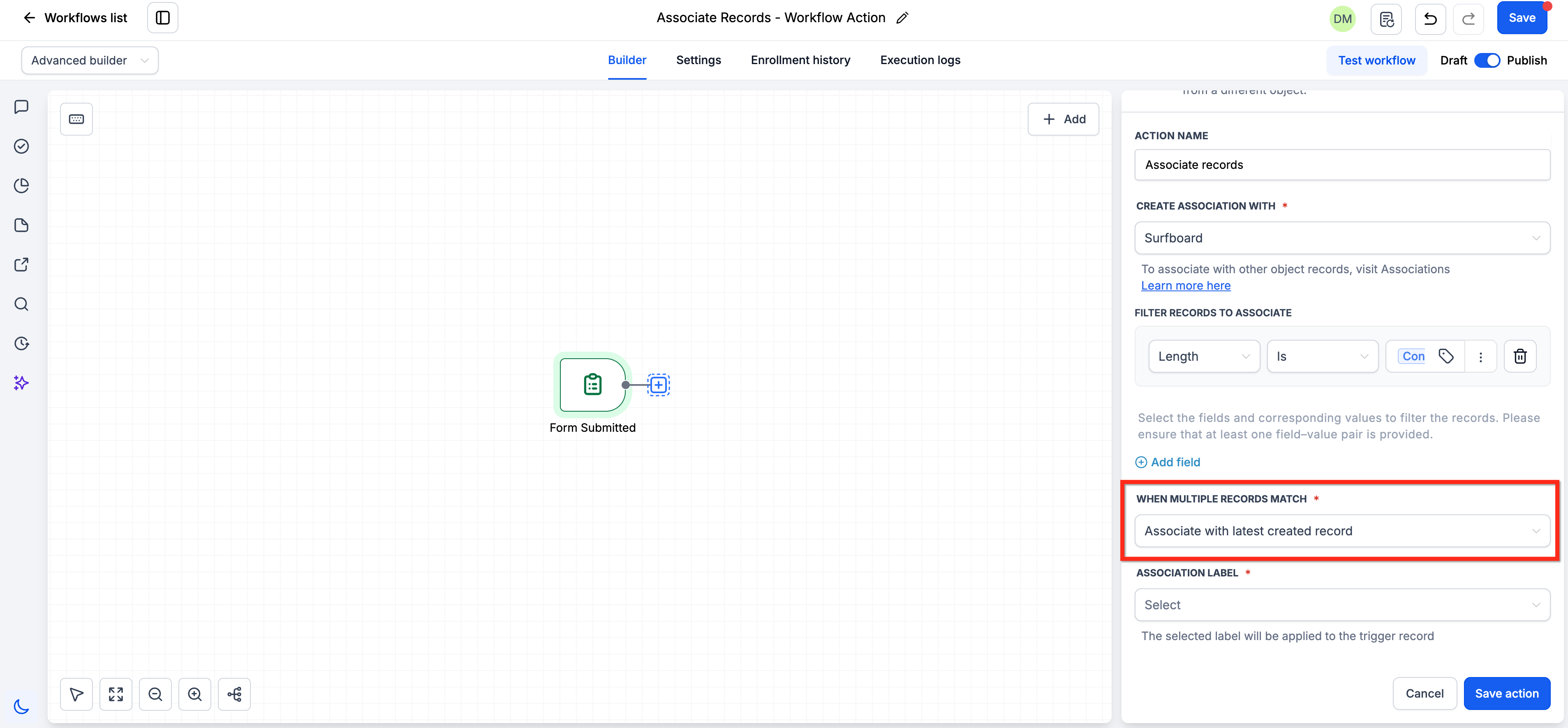Open the Is operator dropdown
The image size is (1568, 728).
pyautogui.click(x=1322, y=356)
